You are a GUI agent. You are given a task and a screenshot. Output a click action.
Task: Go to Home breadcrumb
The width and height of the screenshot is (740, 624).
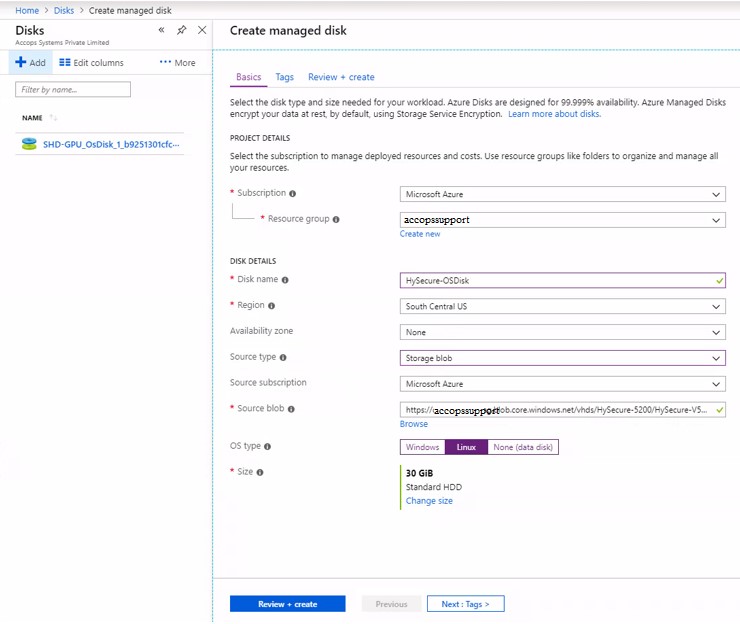tap(27, 10)
